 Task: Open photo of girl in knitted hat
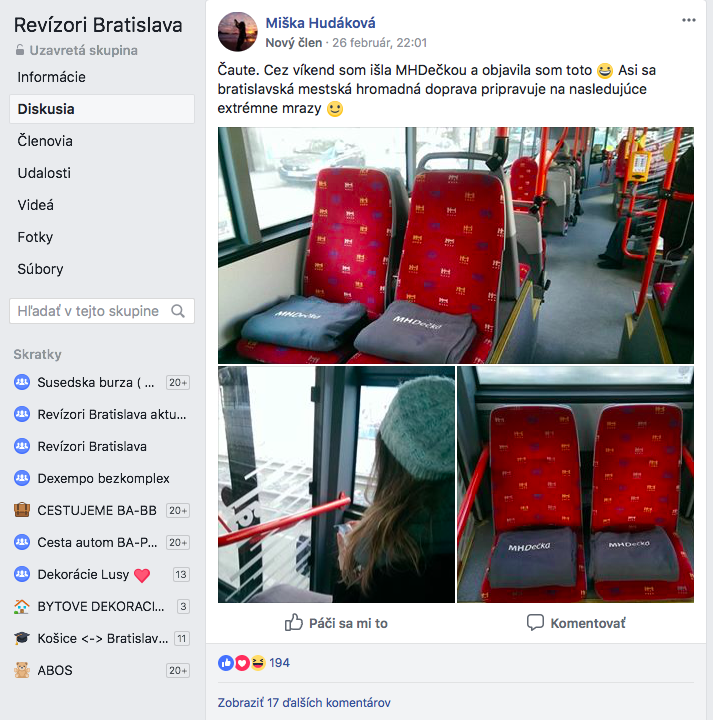[337, 484]
